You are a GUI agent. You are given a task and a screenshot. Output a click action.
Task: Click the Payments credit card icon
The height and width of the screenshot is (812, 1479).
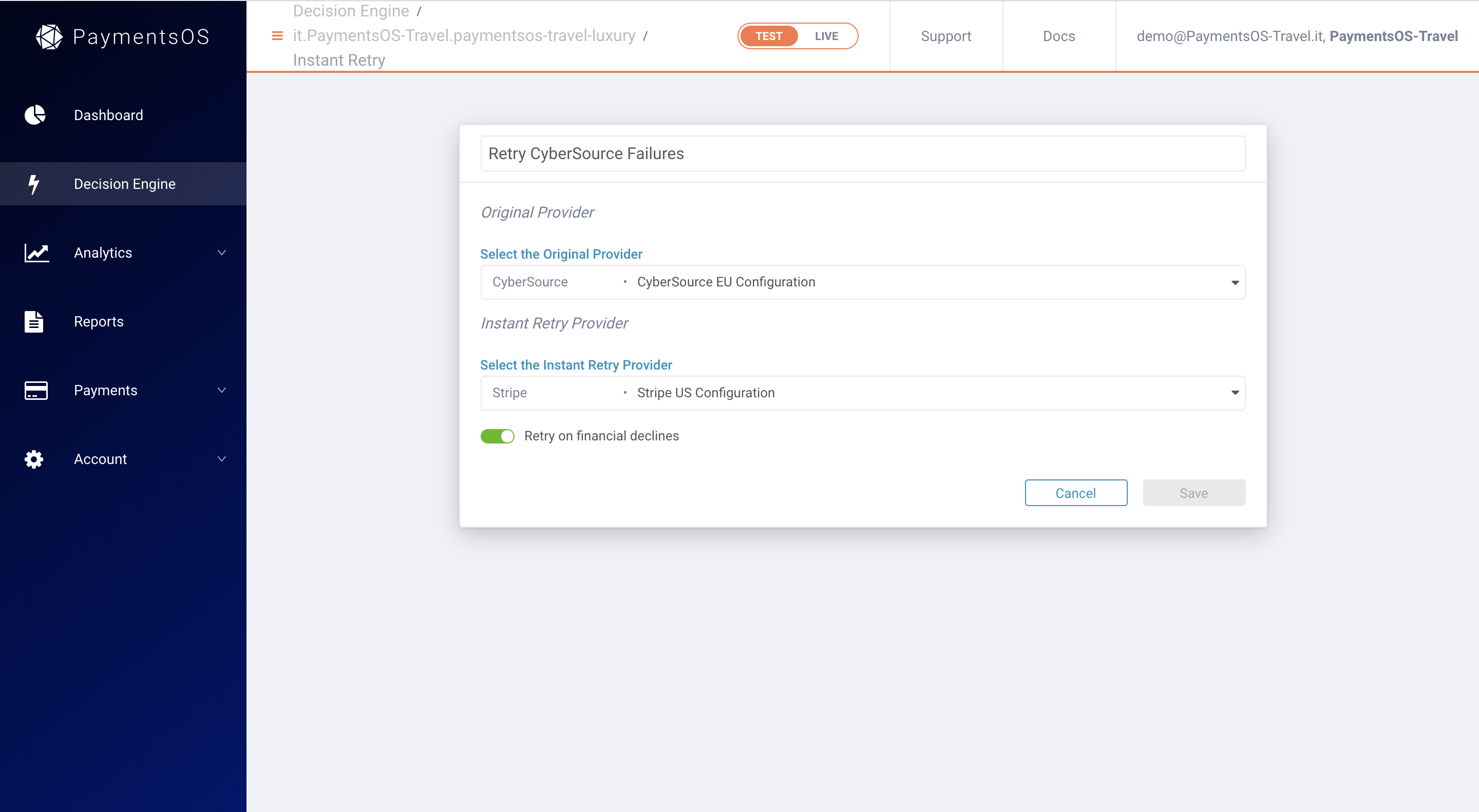click(x=36, y=390)
